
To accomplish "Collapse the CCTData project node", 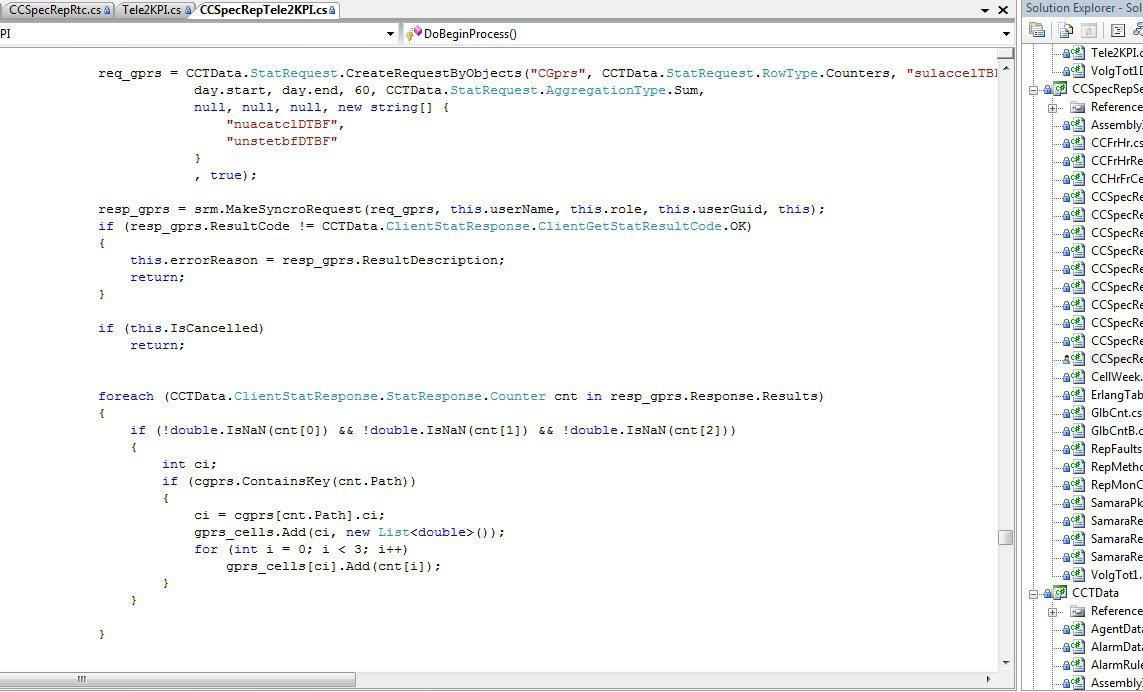I will [x=1034, y=594].
